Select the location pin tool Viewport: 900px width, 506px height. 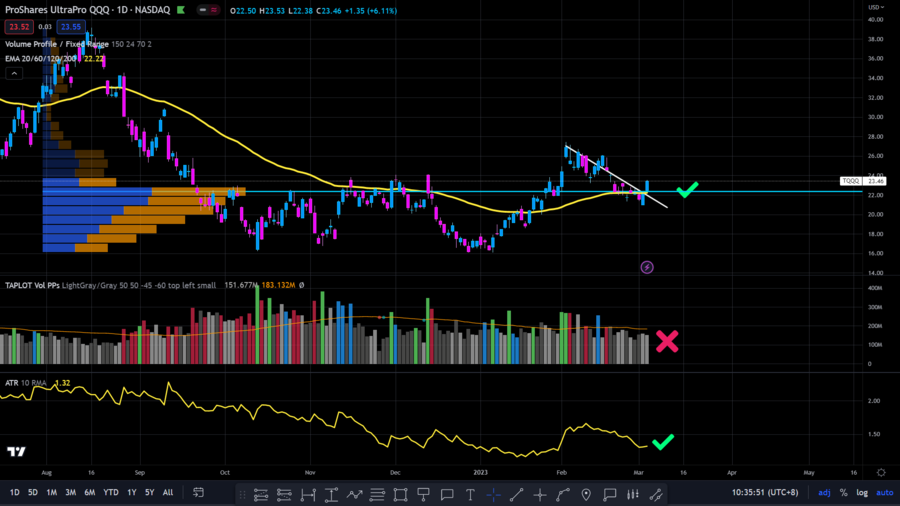586,495
